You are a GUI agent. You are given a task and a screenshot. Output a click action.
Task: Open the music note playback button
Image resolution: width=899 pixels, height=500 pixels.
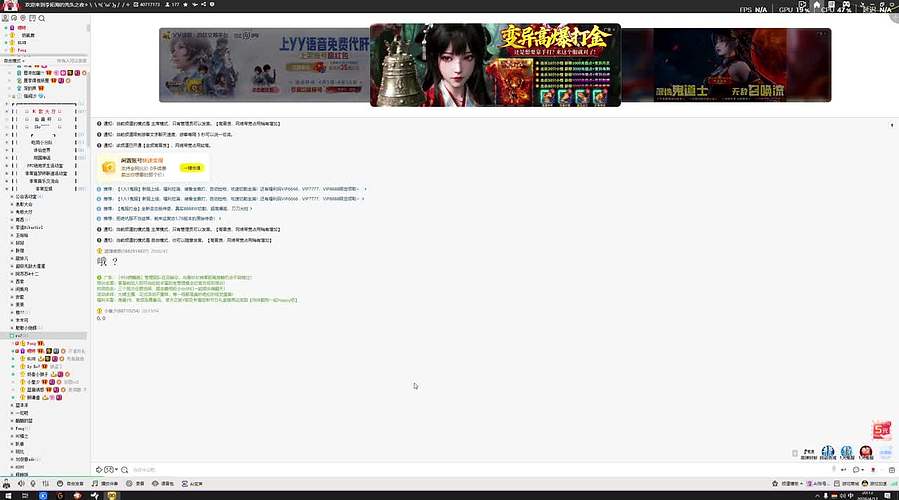[x=105, y=484]
